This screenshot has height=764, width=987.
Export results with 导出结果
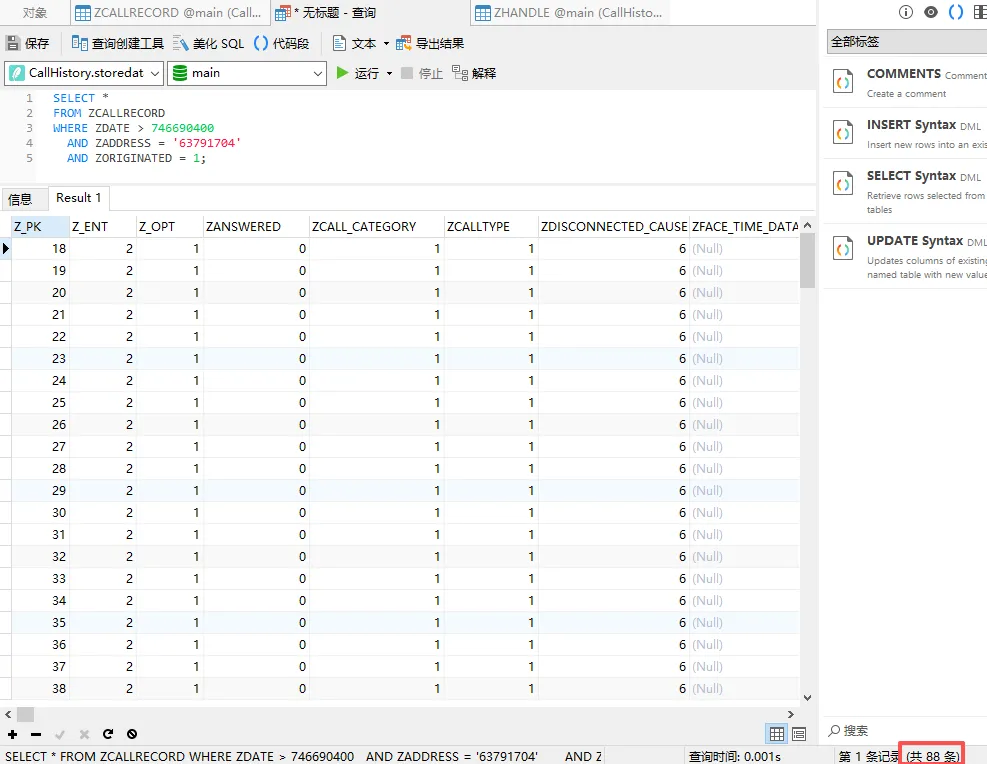(430, 43)
